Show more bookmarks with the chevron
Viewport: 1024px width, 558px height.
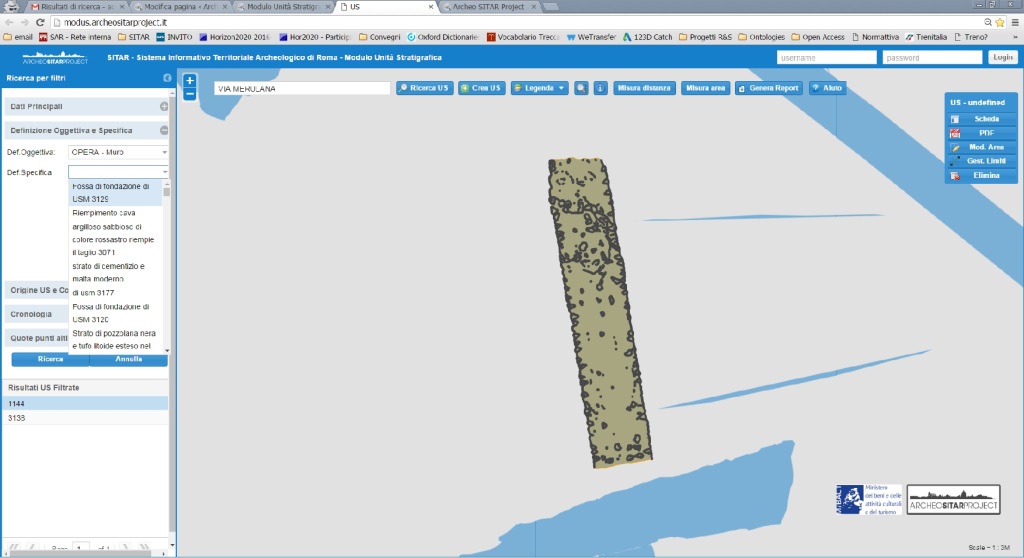tap(1016, 37)
